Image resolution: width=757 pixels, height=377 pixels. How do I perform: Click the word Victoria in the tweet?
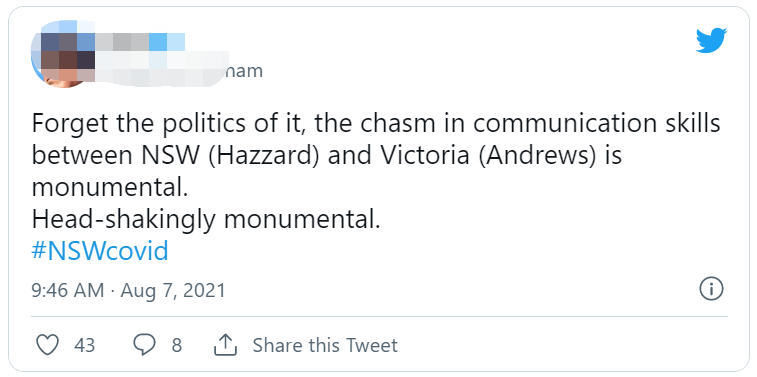click(421, 156)
